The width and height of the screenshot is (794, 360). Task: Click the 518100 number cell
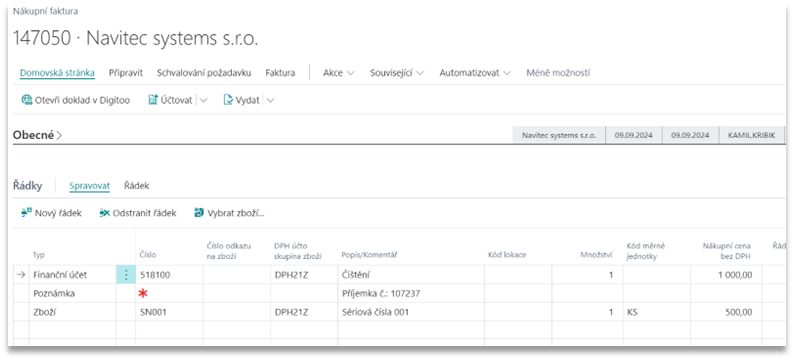pos(169,275)
